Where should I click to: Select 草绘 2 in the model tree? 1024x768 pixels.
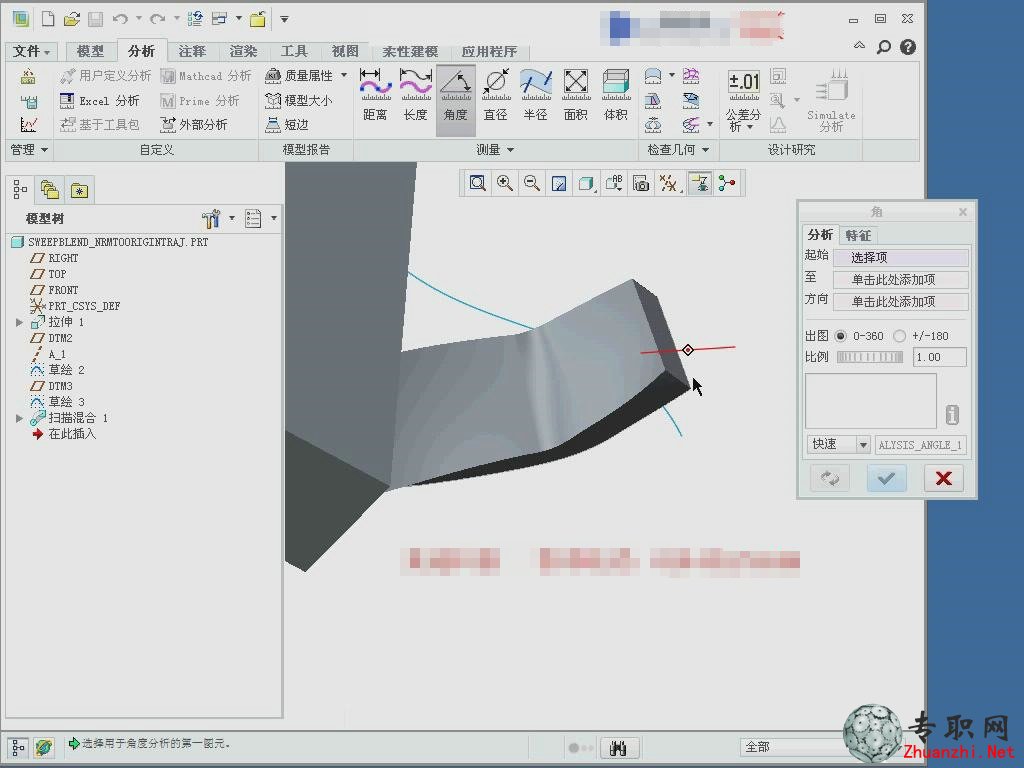59,370
